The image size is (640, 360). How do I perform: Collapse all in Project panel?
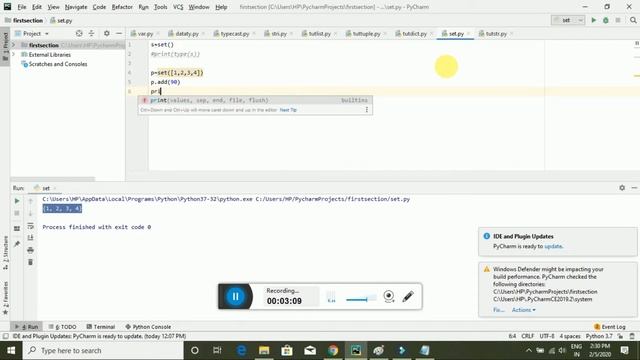(x=91, y=33)
